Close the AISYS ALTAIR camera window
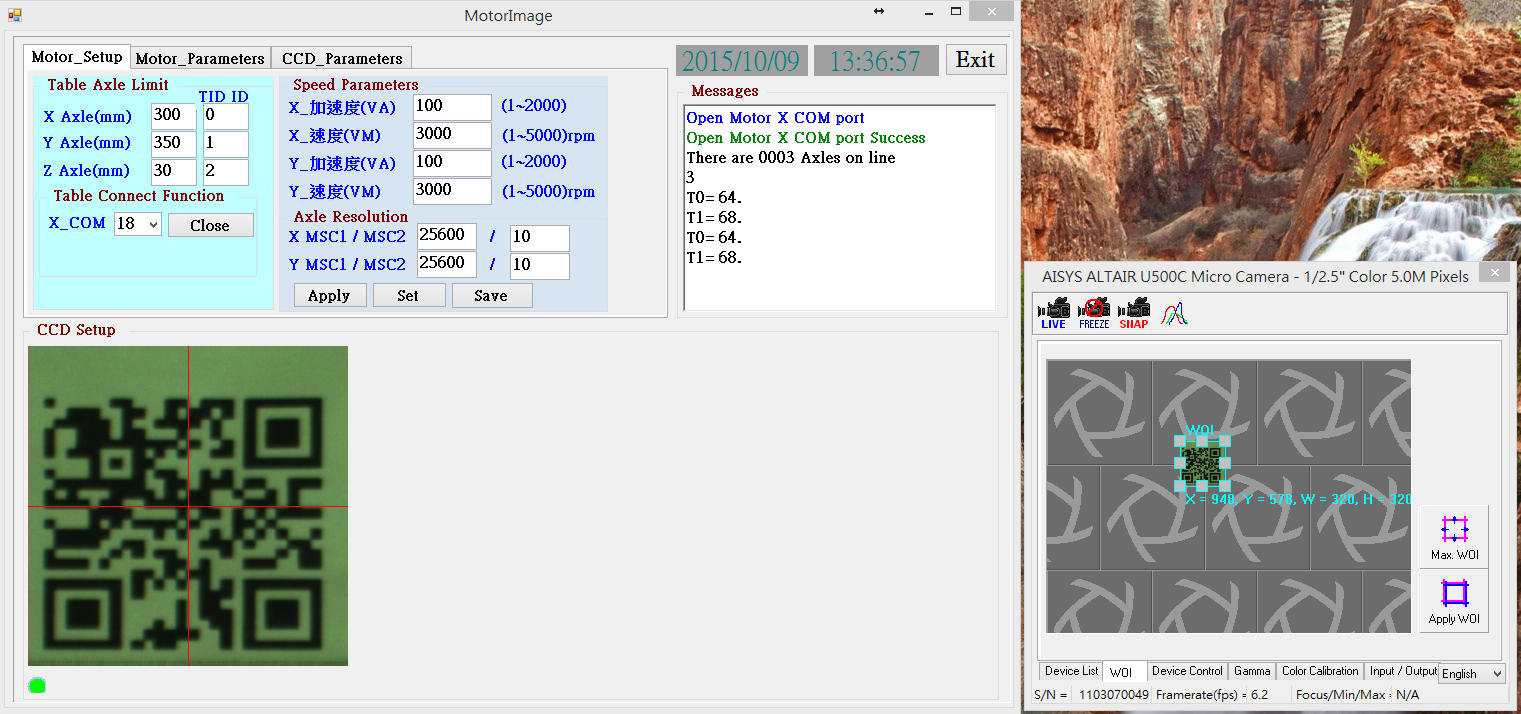 [x=1495, y=272]
